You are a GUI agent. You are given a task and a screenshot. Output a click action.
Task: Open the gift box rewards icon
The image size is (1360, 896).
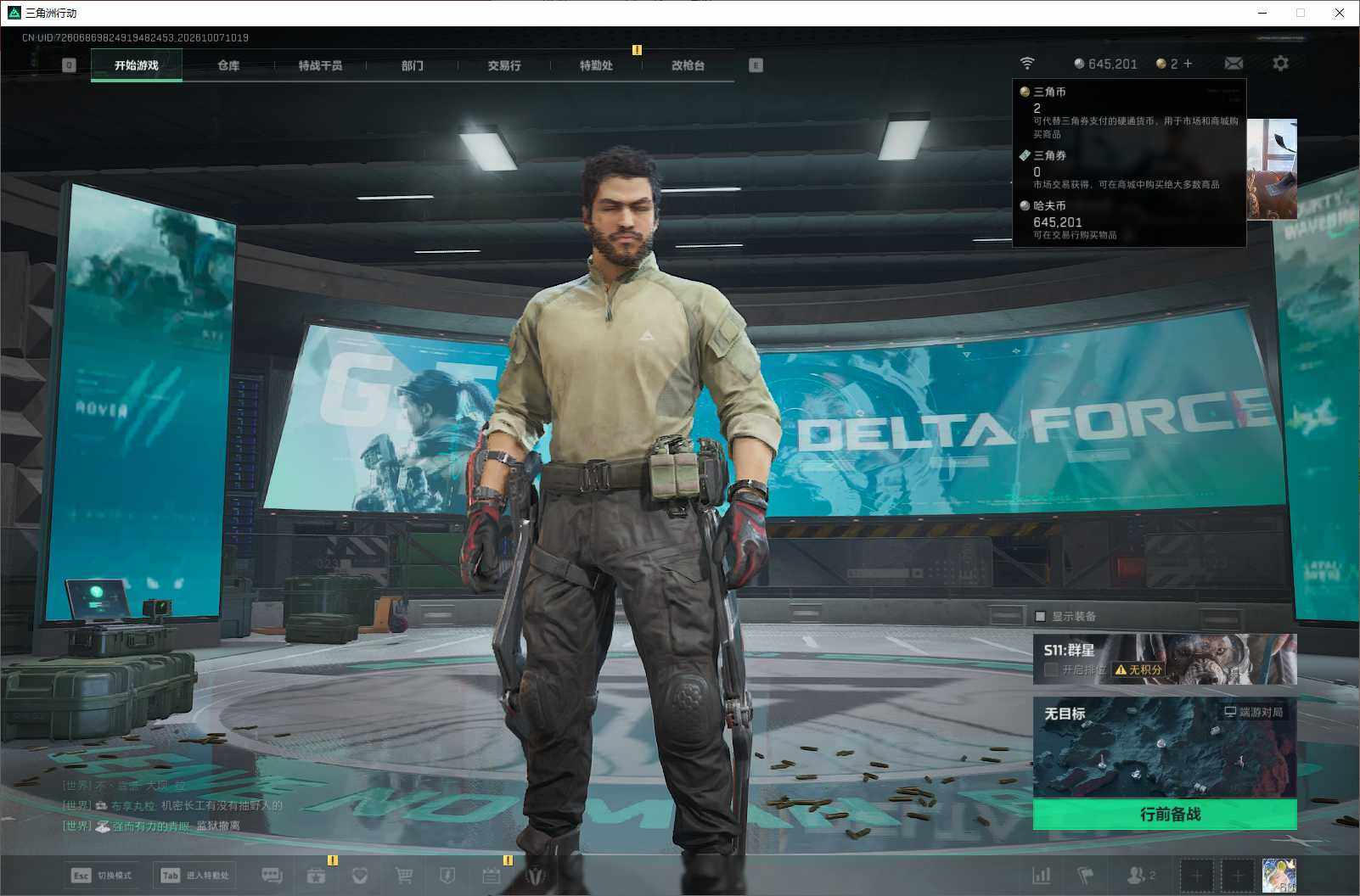[316, 876]
